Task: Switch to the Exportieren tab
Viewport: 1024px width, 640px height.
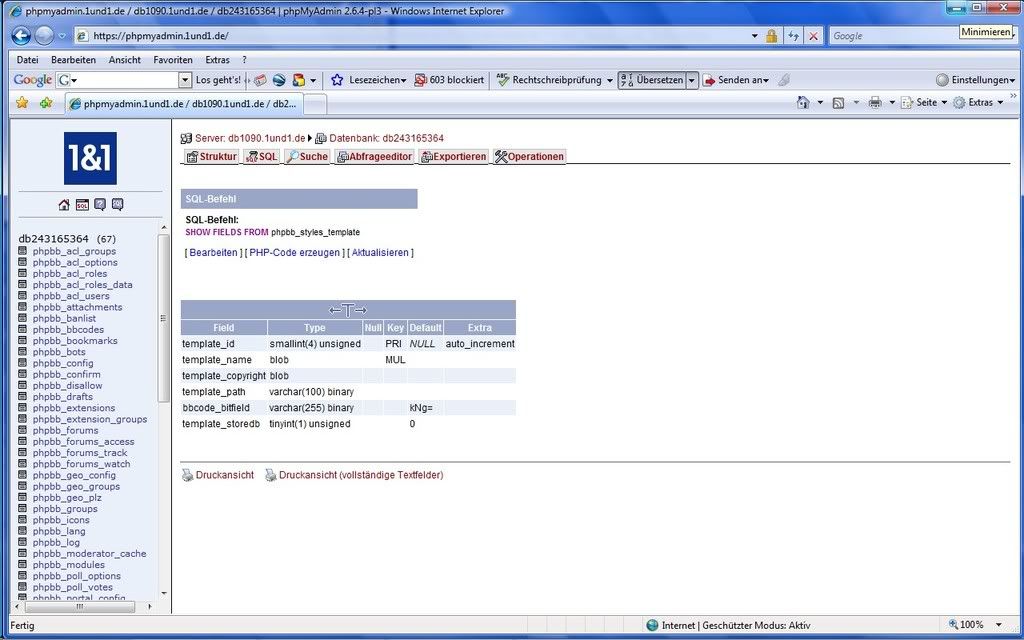Action: click(x=454, y=157)
